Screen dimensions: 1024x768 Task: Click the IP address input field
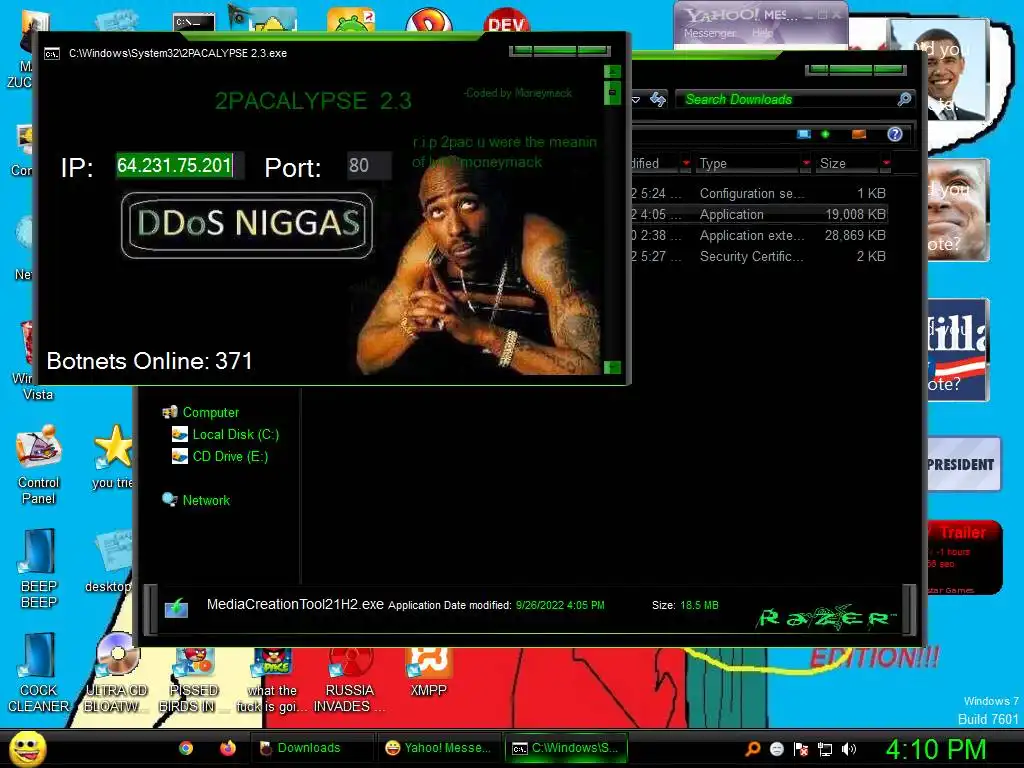(x=180, y=165)
